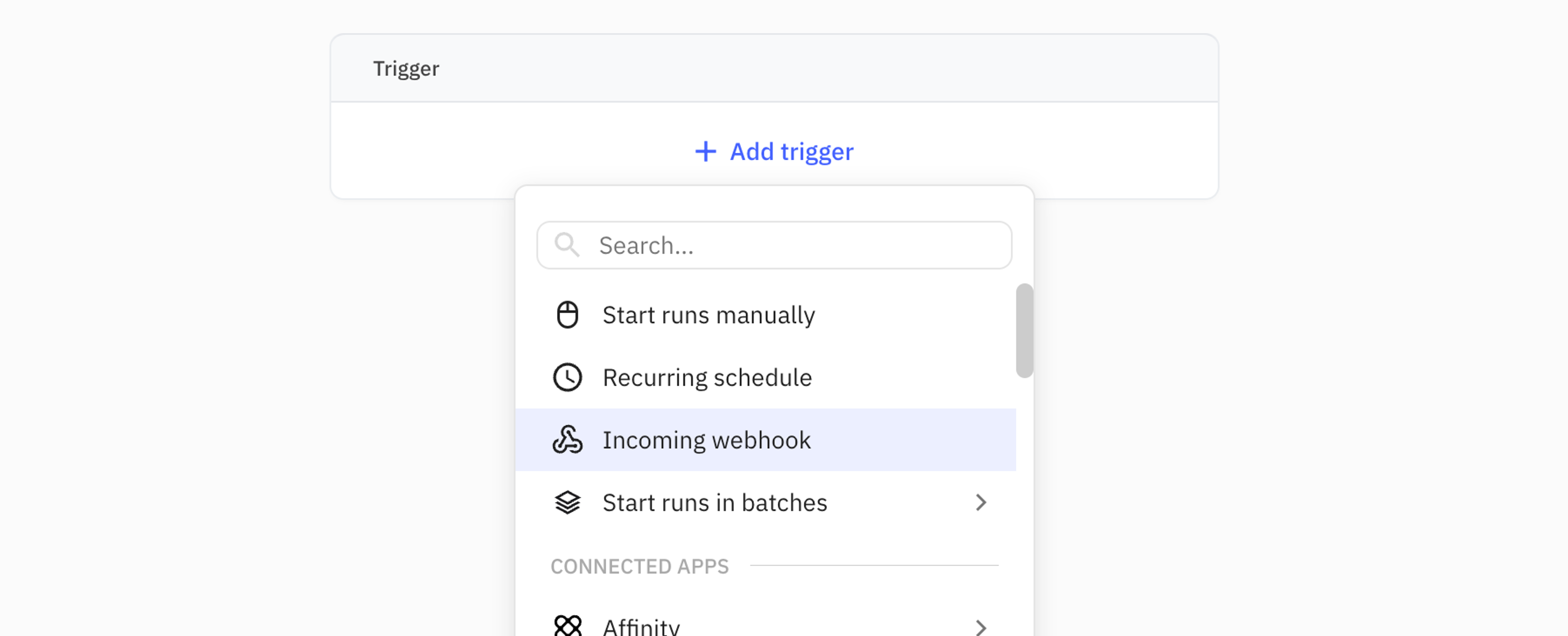Open the Start runs in batches chevron

tap(981, 502)
